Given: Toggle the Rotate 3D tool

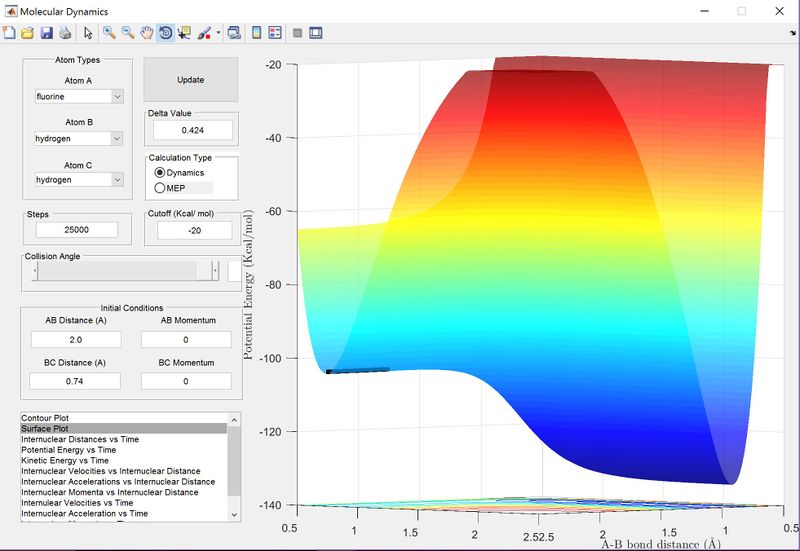Looking at the screenshot, I should pos(165,33).
